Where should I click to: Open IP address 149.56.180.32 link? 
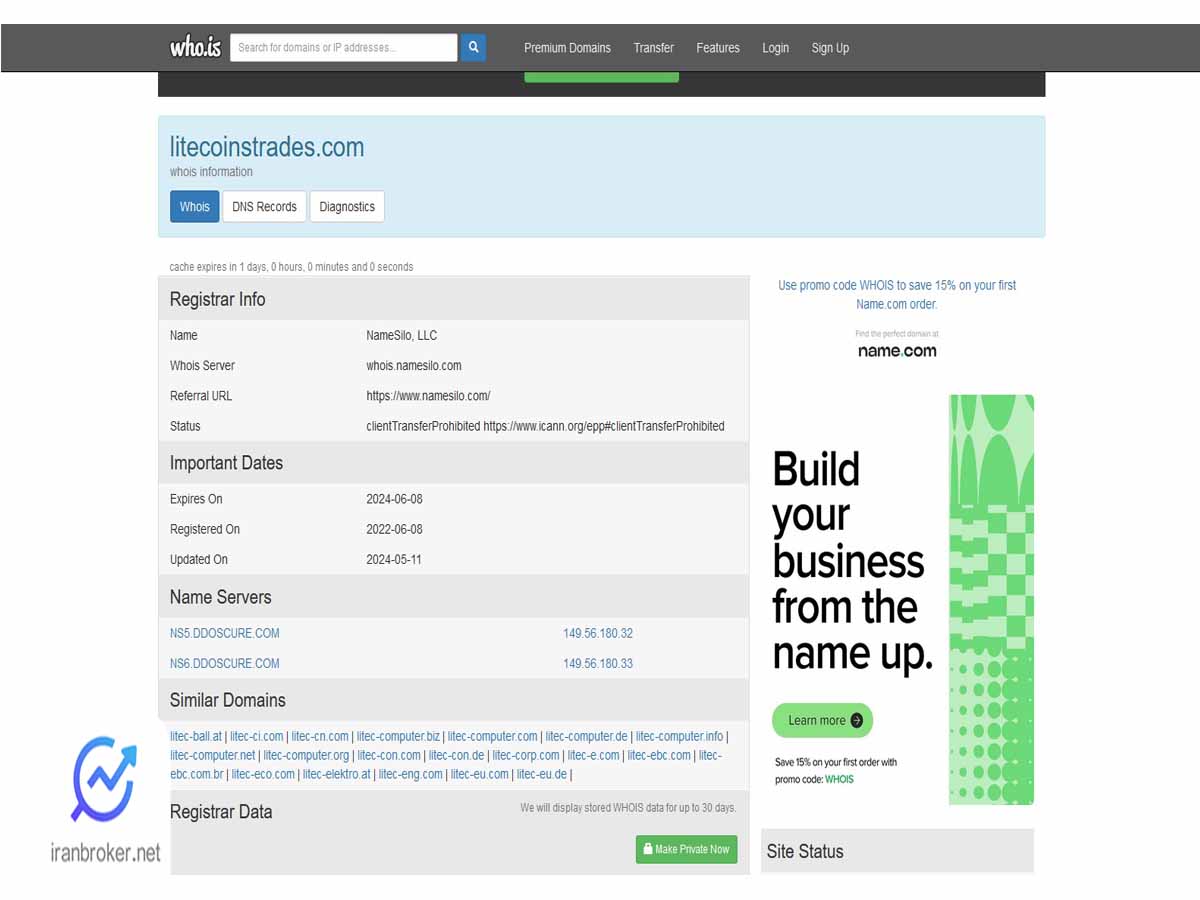(598, 633)
